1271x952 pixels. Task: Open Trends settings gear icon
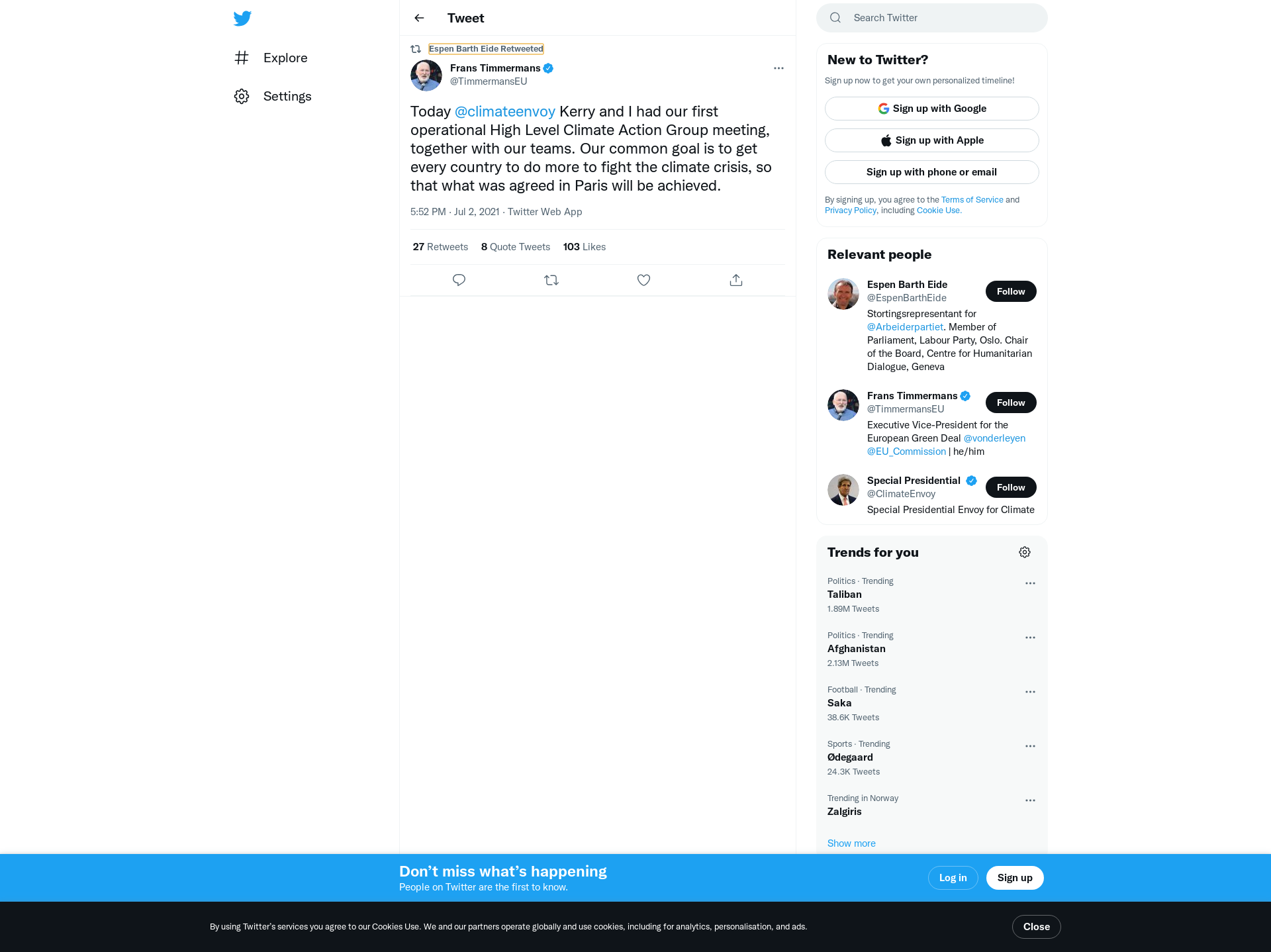[x=1025, y=552]
